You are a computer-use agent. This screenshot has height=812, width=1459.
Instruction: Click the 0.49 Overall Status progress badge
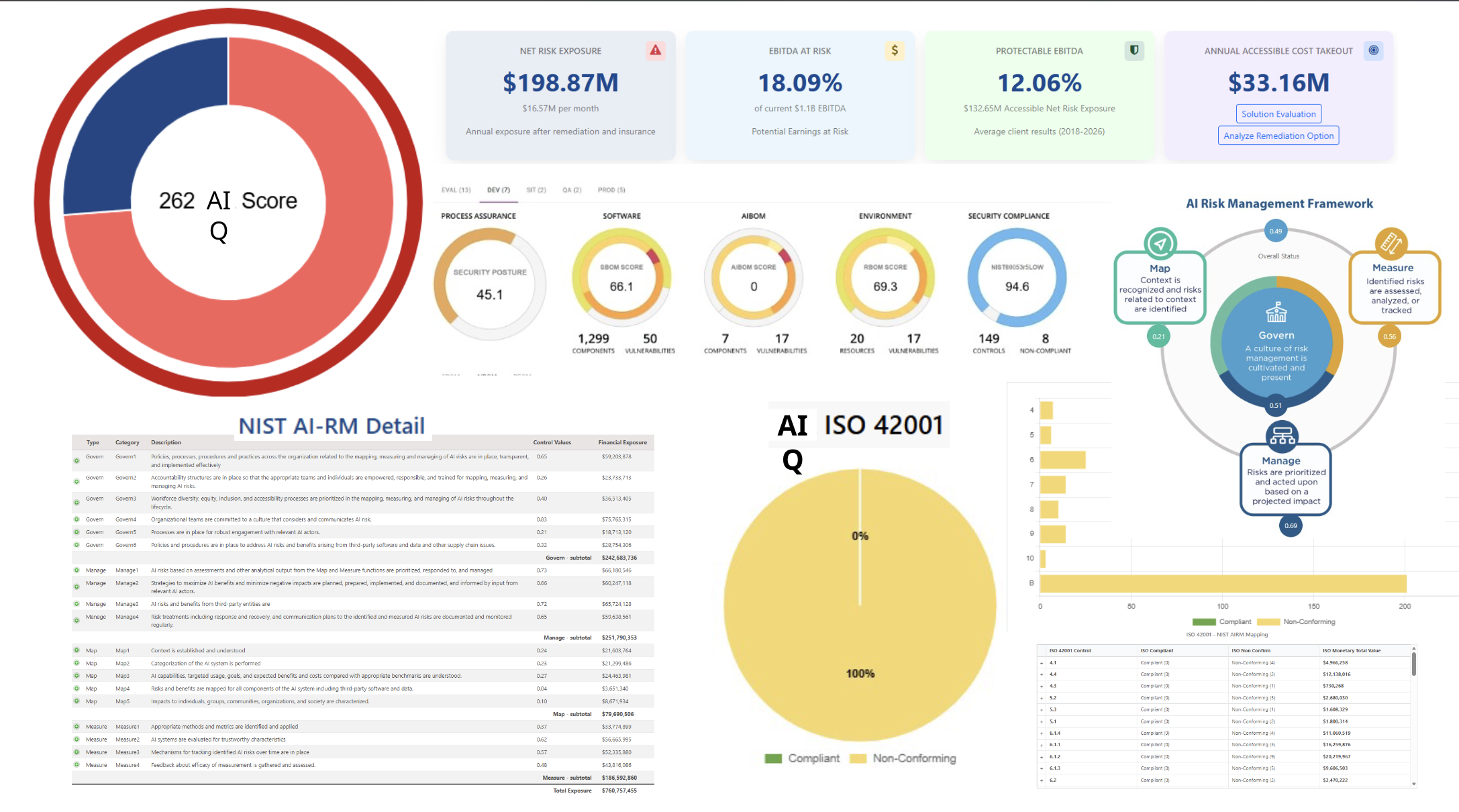tap(1275, 230)
